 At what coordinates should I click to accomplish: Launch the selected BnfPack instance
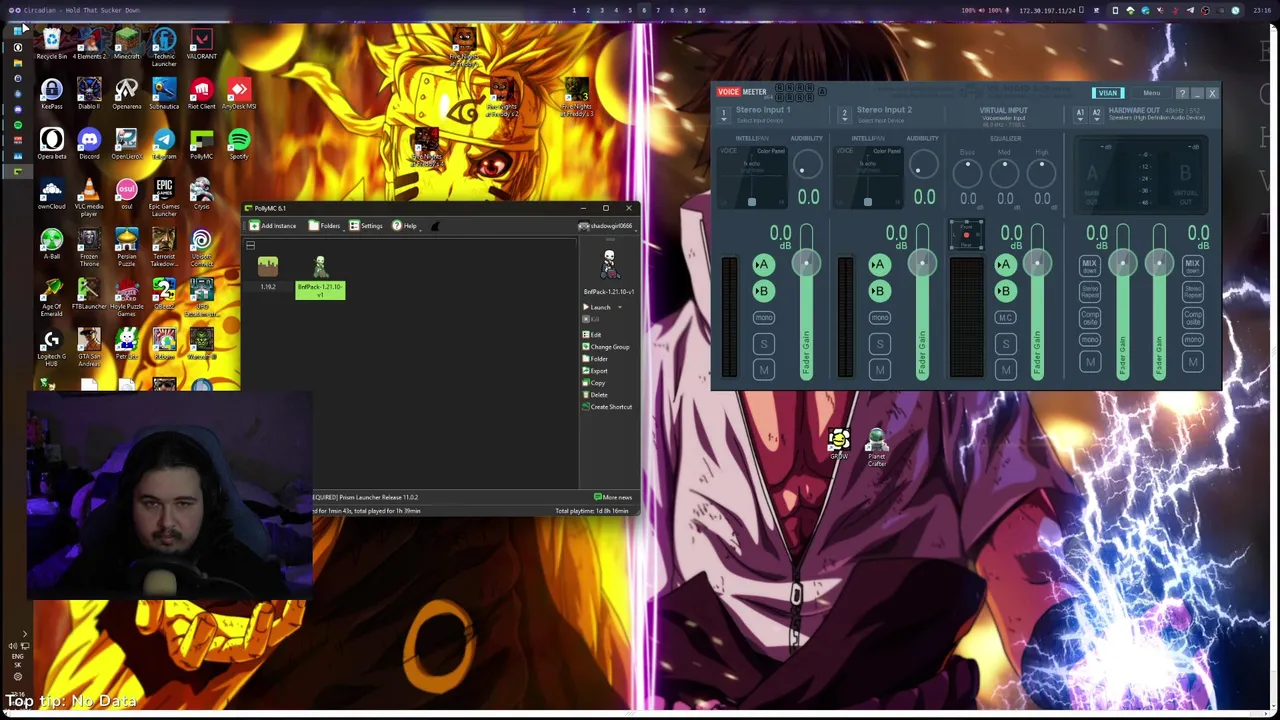coord(598,307)
